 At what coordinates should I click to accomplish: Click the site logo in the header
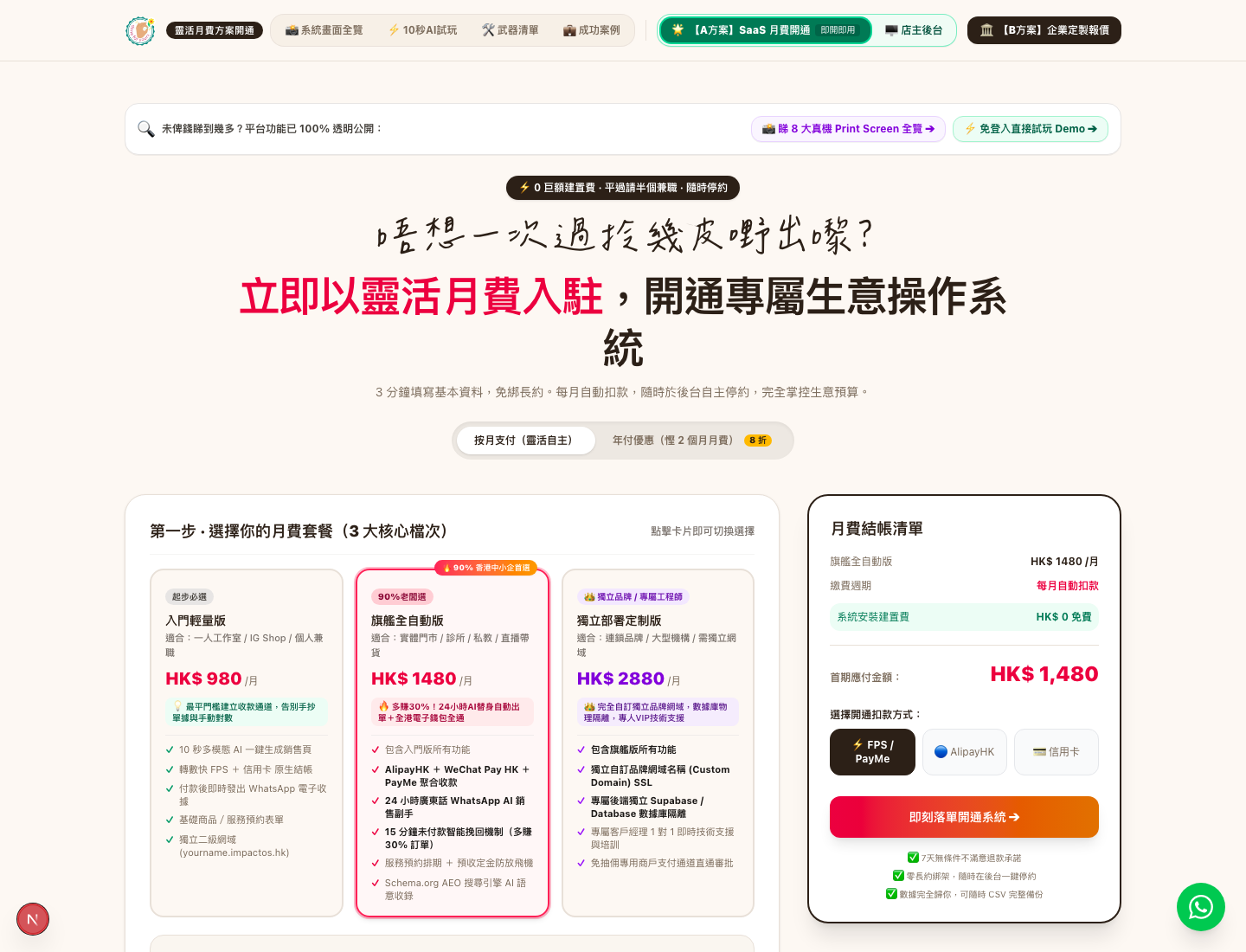(140, 30)
